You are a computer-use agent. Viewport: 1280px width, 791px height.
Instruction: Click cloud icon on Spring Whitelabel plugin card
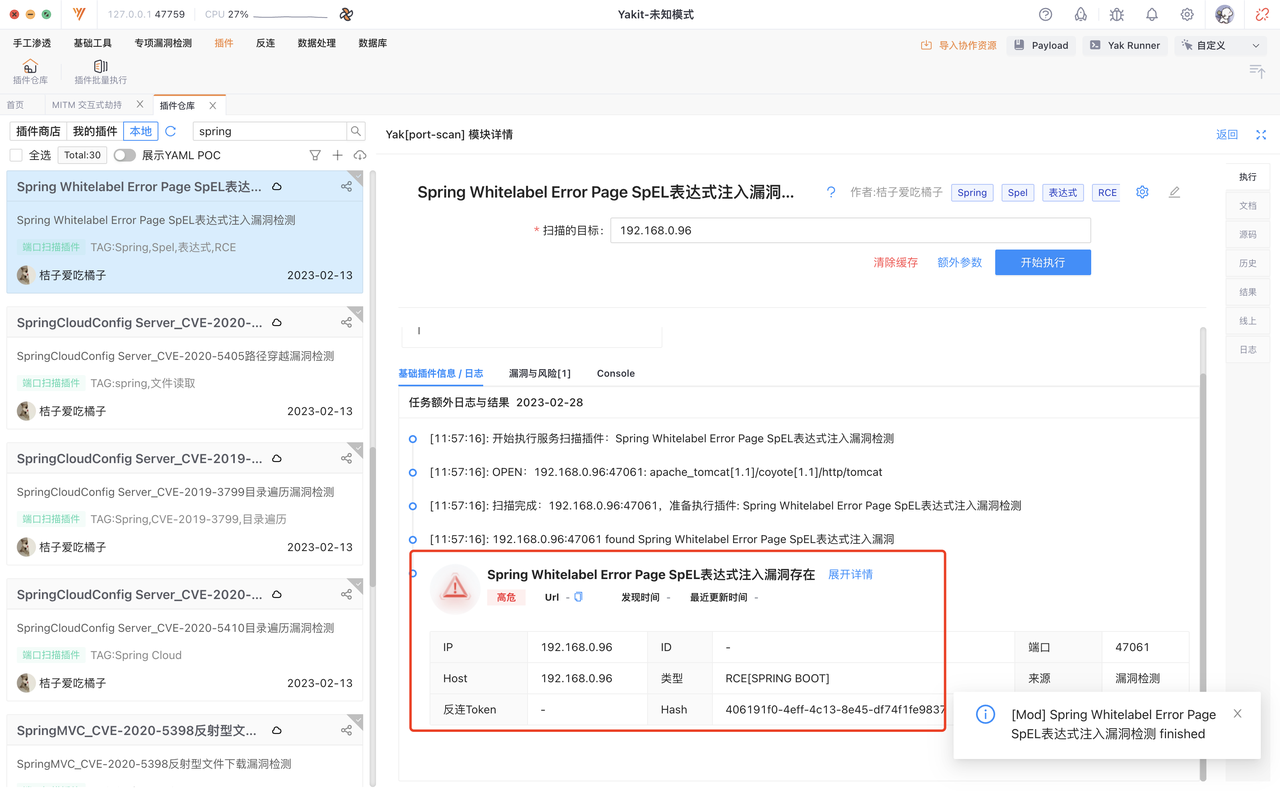[x=277, y=187]
